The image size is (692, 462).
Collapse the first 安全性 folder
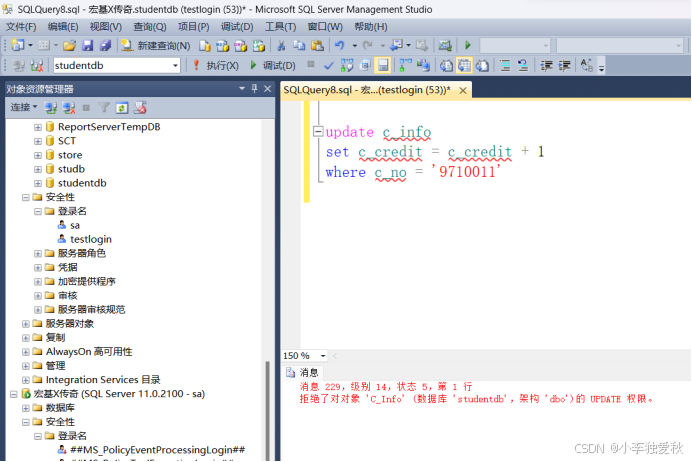26,197
